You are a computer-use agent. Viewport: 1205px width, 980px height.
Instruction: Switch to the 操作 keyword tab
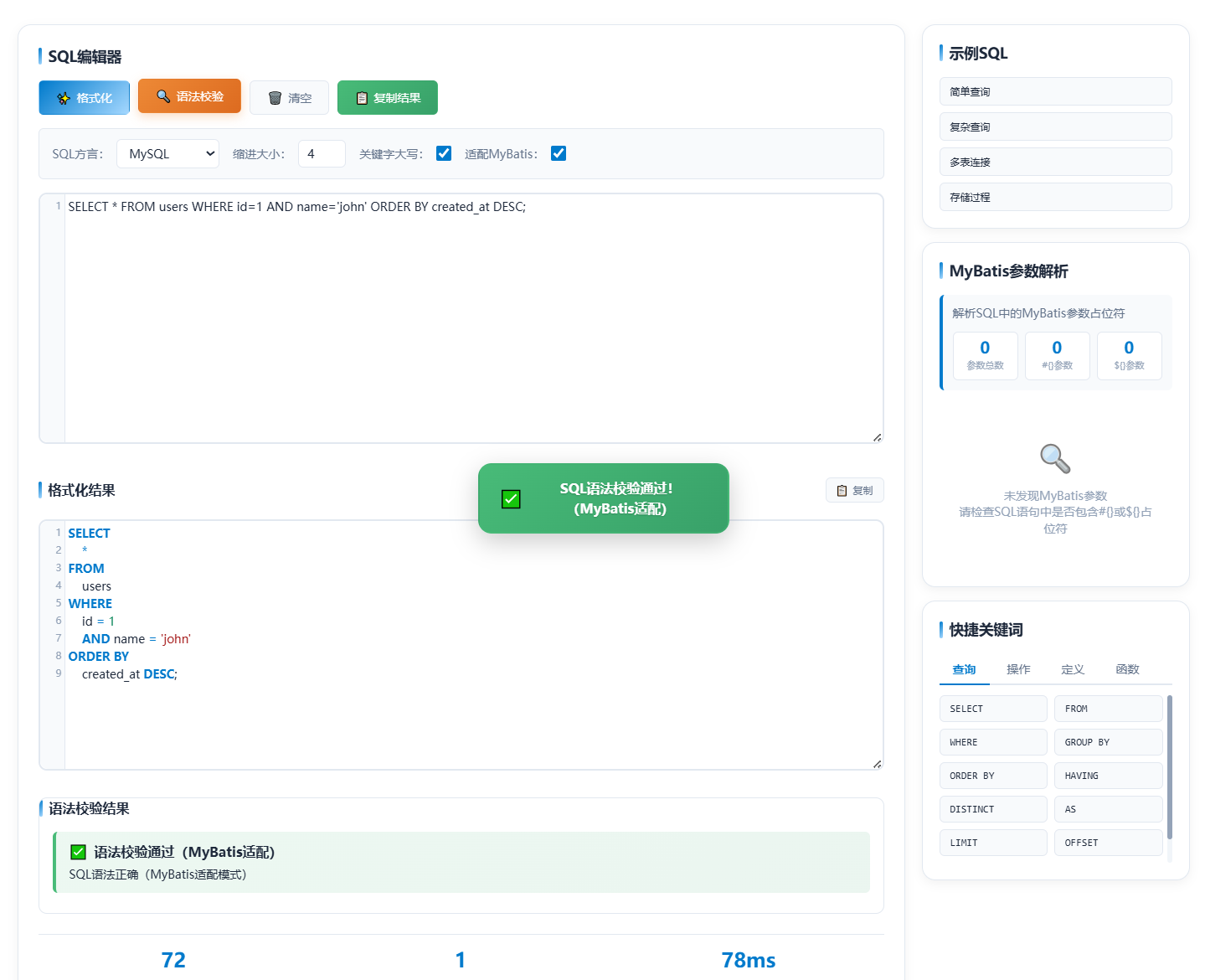click(x=1018, y=669)
